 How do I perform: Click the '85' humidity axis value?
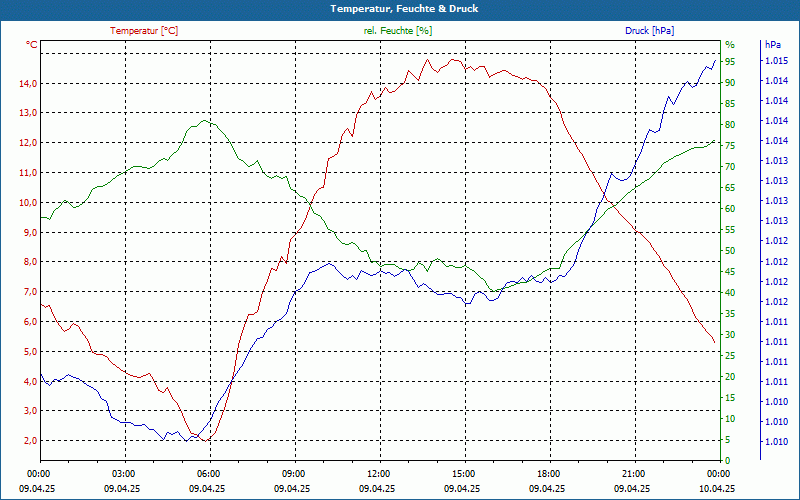click(x=730, y=104)
